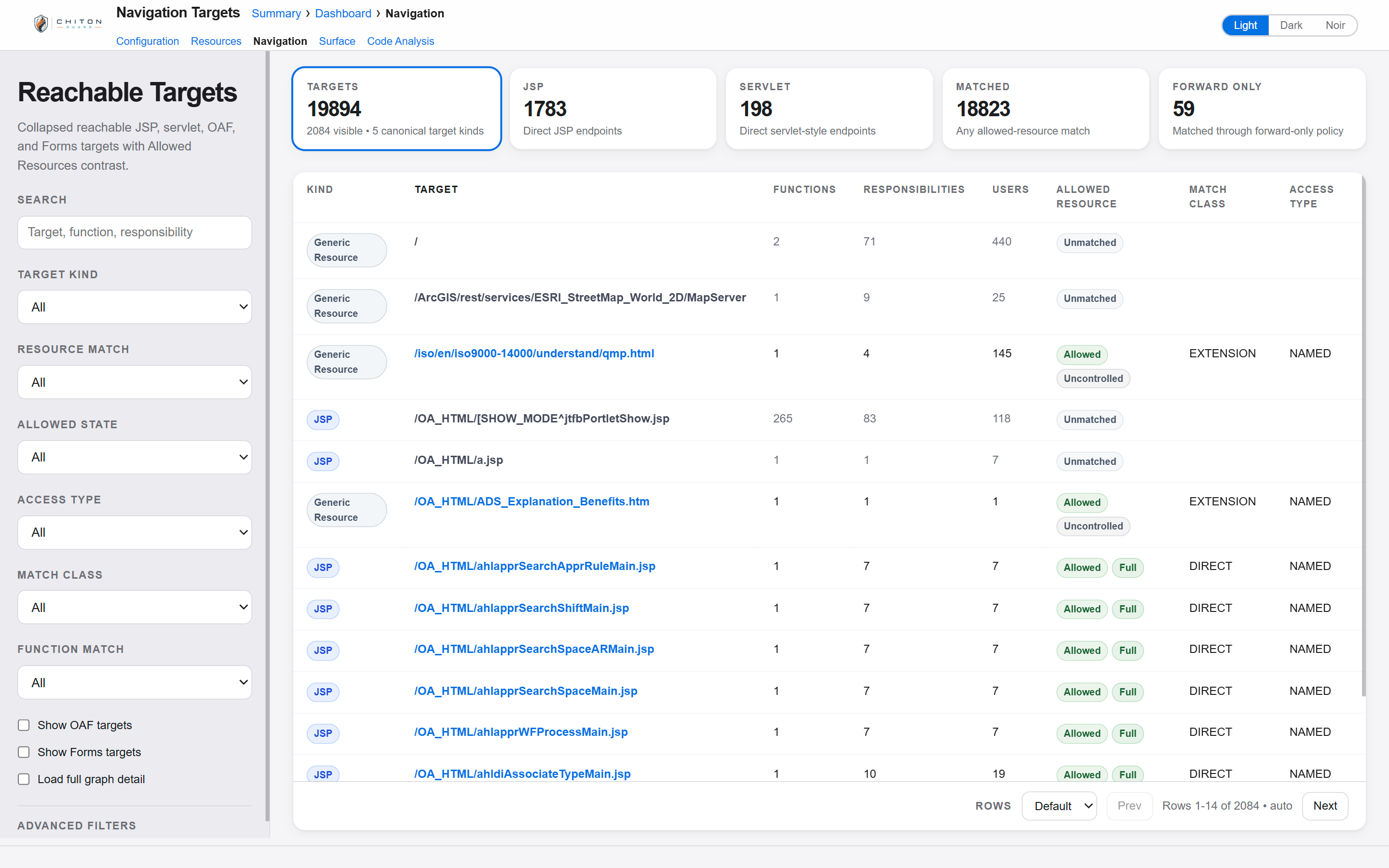1389x868 pixels.
Task: Go to Summary breadcrumb
Action: click(x=276, y=13)
